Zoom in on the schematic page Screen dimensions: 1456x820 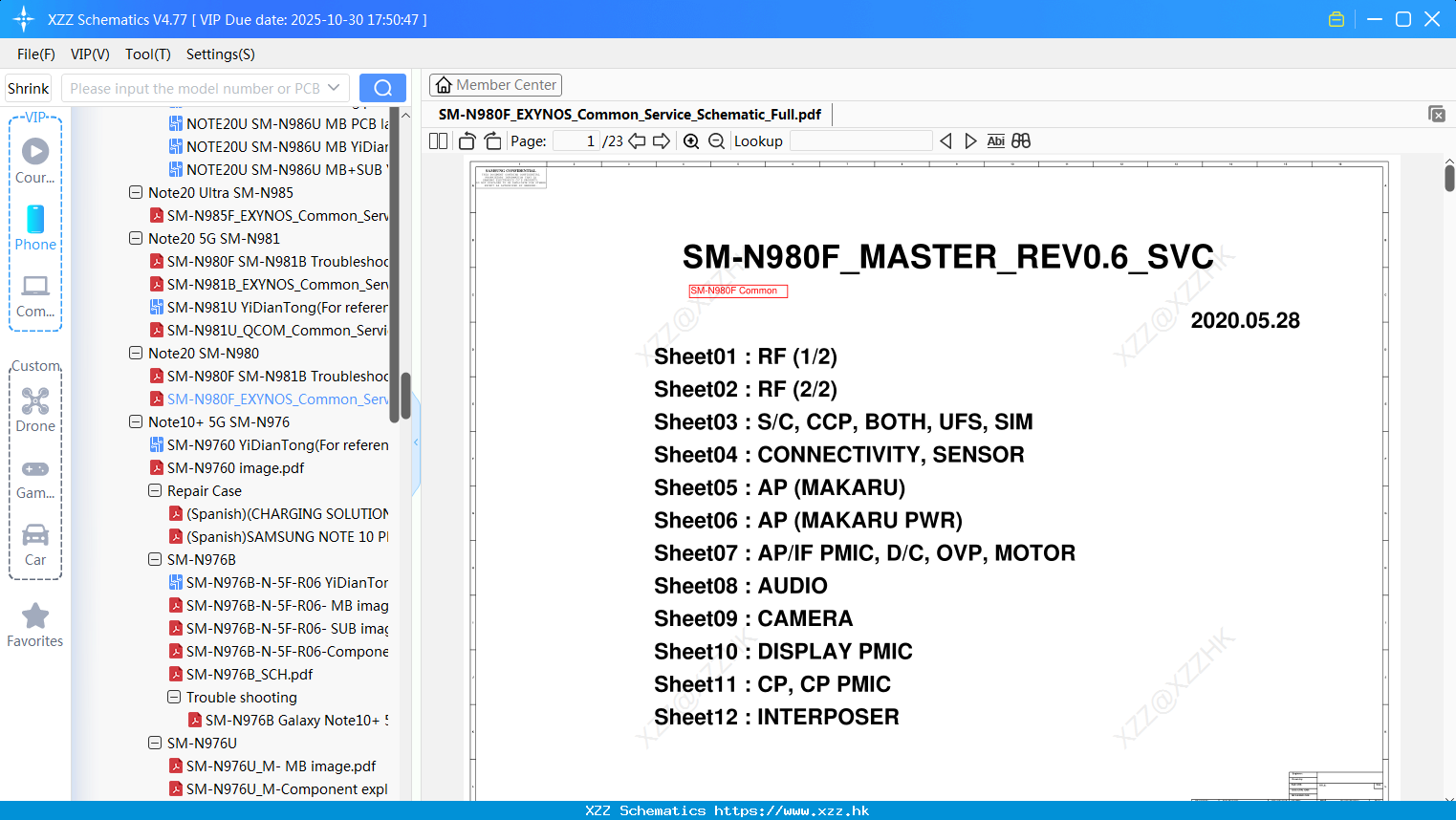[x=690, y=140]
